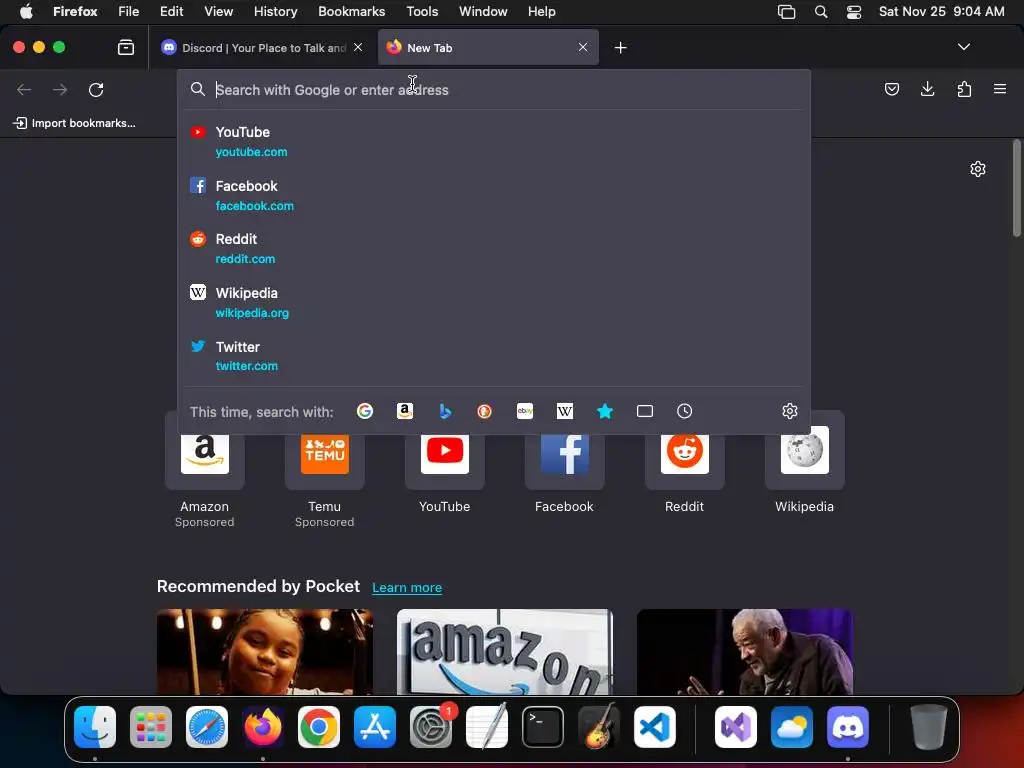This screenshot has height=768, width=1024.
Task: Open Firefox View button beside the tabs
Action: (126, 47)
